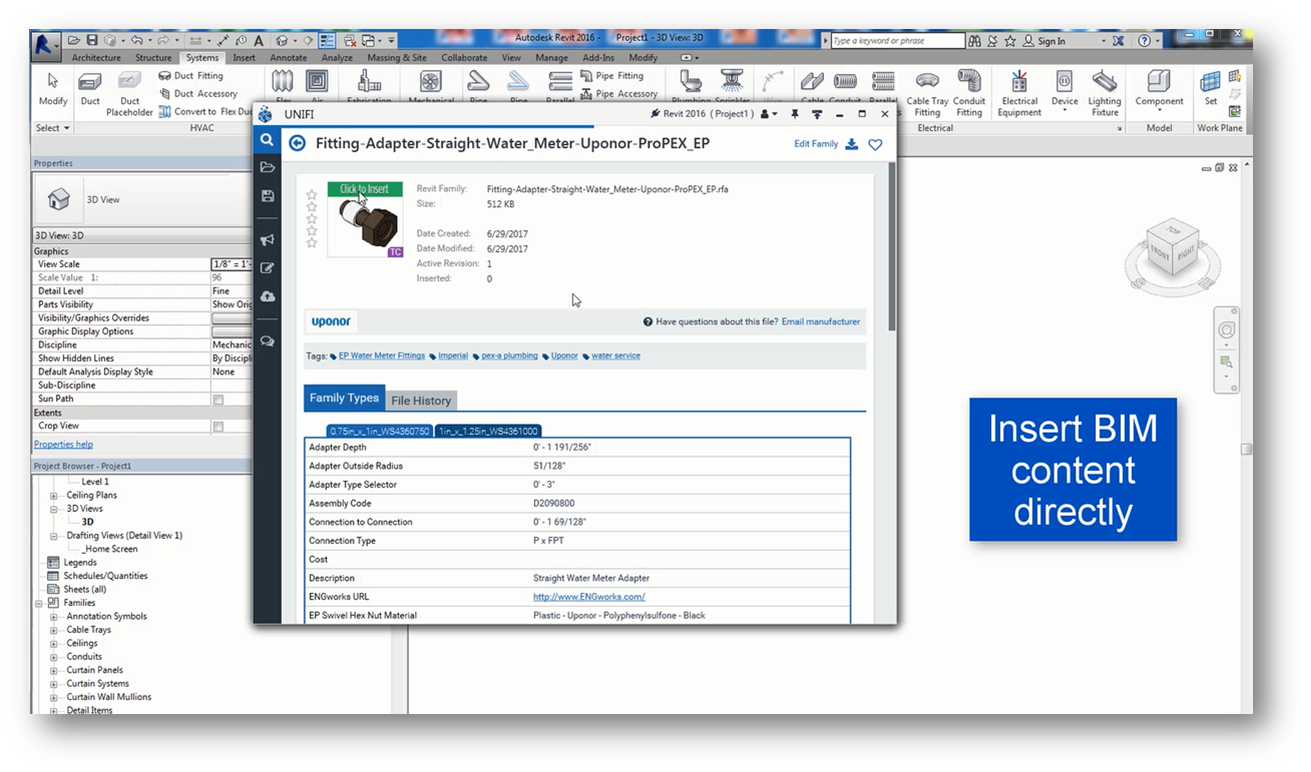Viewport: 1311px width, 772px height.
Task: Click the download icon beside Edit Family
Action: tap(852, 144)
